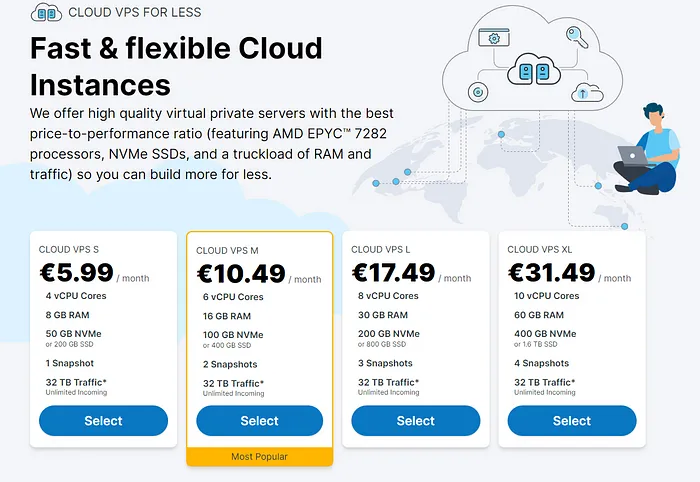Click the Cloud VPS M card title

click(227, 250)
